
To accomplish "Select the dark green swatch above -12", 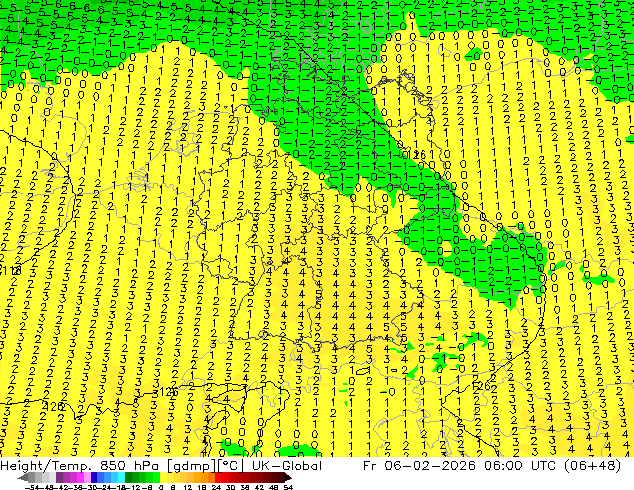I will tap(129, 478).
